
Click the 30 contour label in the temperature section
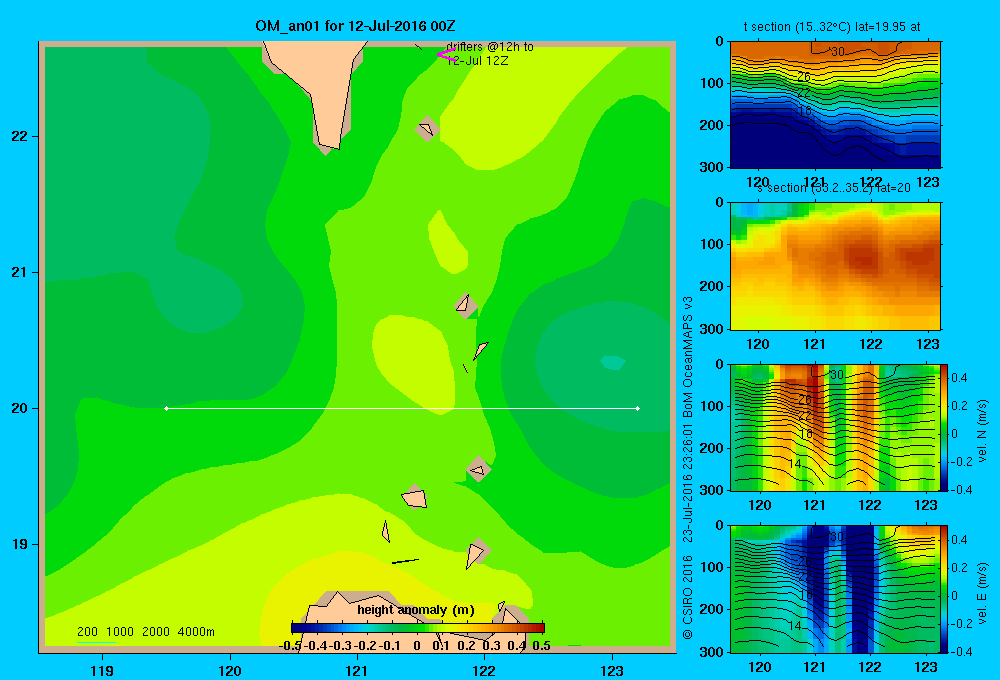[838, 52]
